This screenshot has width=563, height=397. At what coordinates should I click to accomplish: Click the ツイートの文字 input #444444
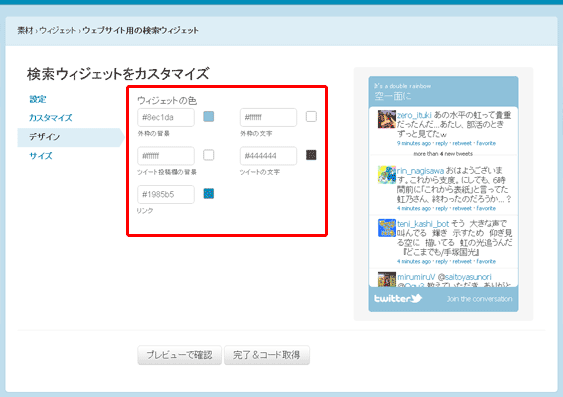click(x=268, y=156)
